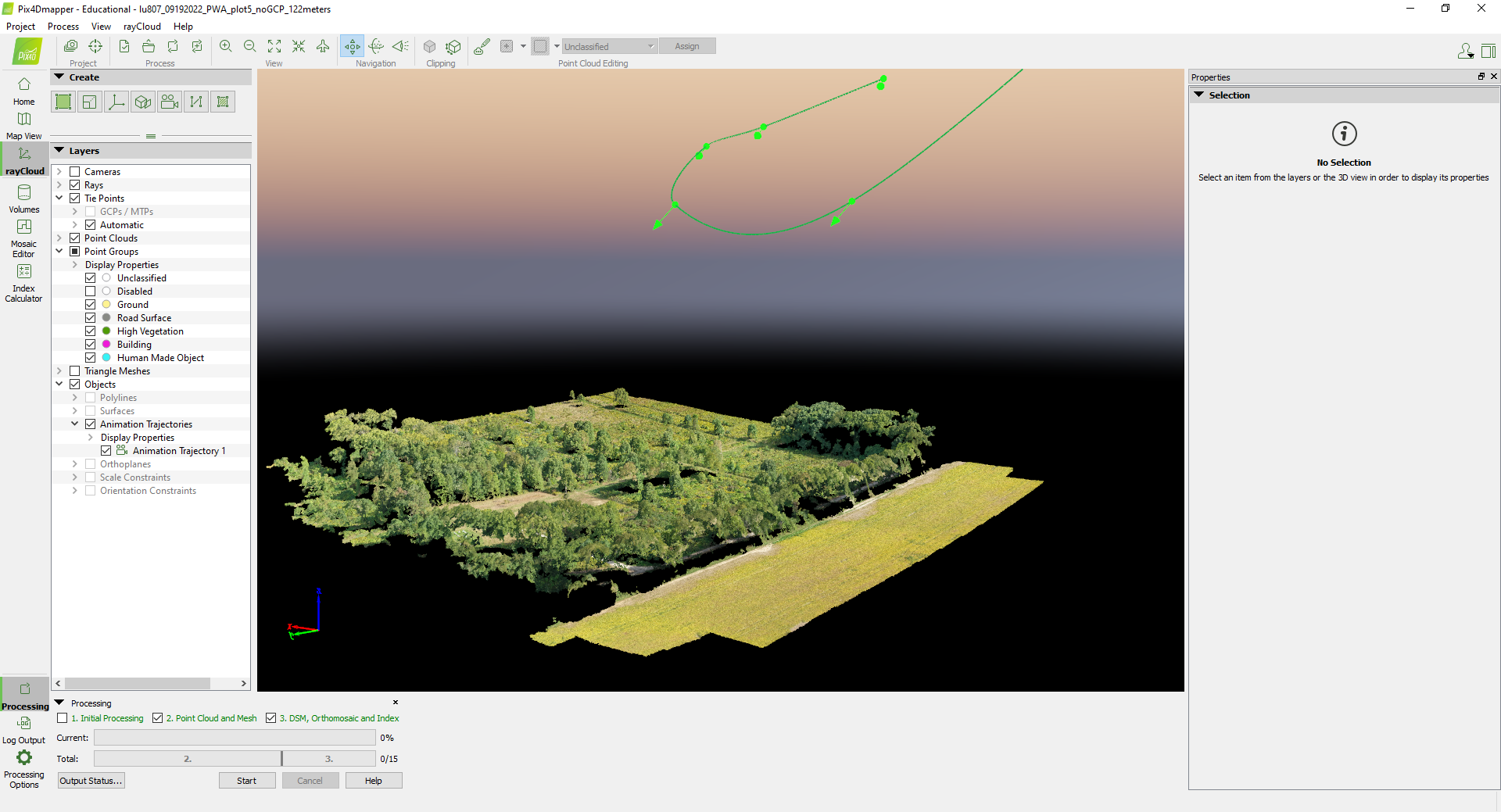Open the Unclassified point group dropdown
The width and height of the screenshot is (1501, 812).
click(x=609, y=46)
